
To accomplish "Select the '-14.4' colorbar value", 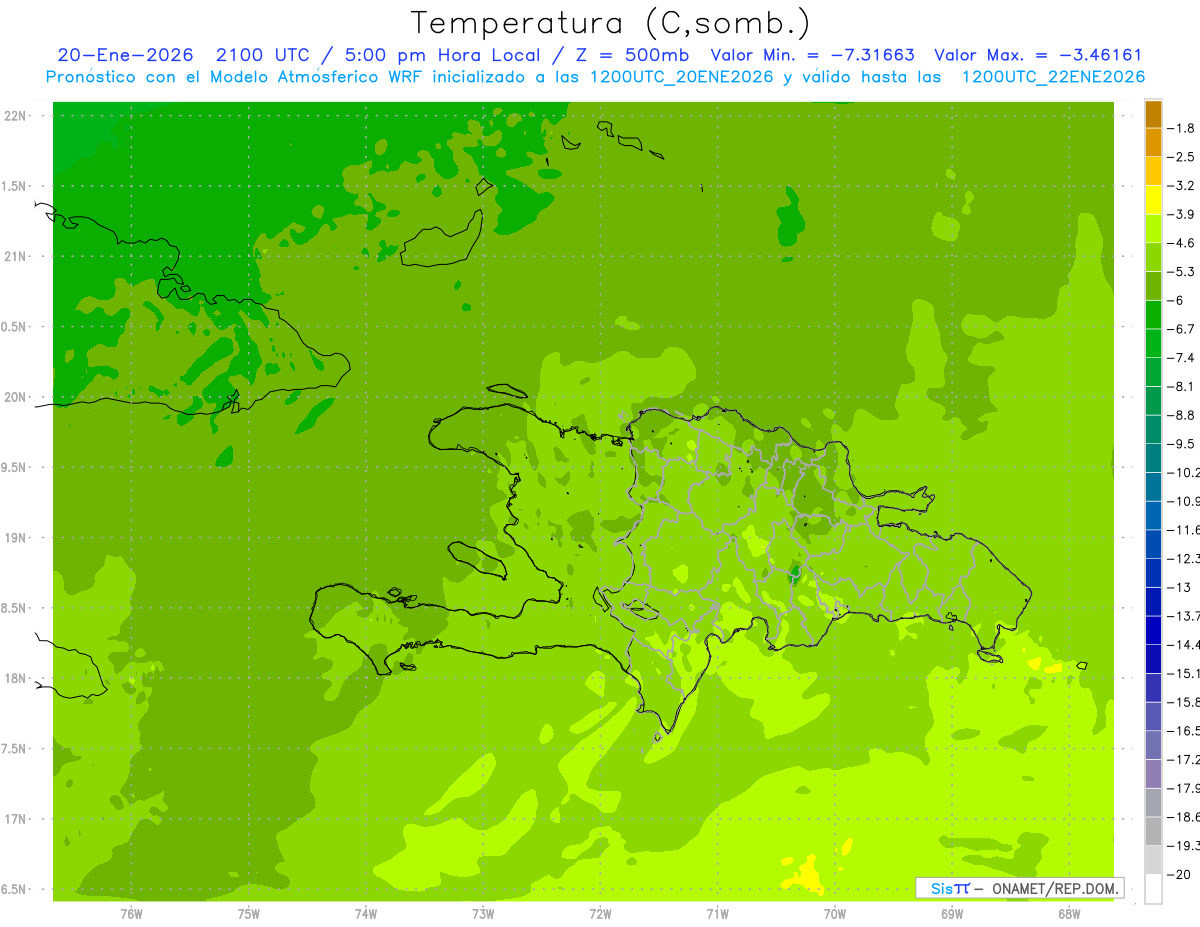I will (1183, 645).
